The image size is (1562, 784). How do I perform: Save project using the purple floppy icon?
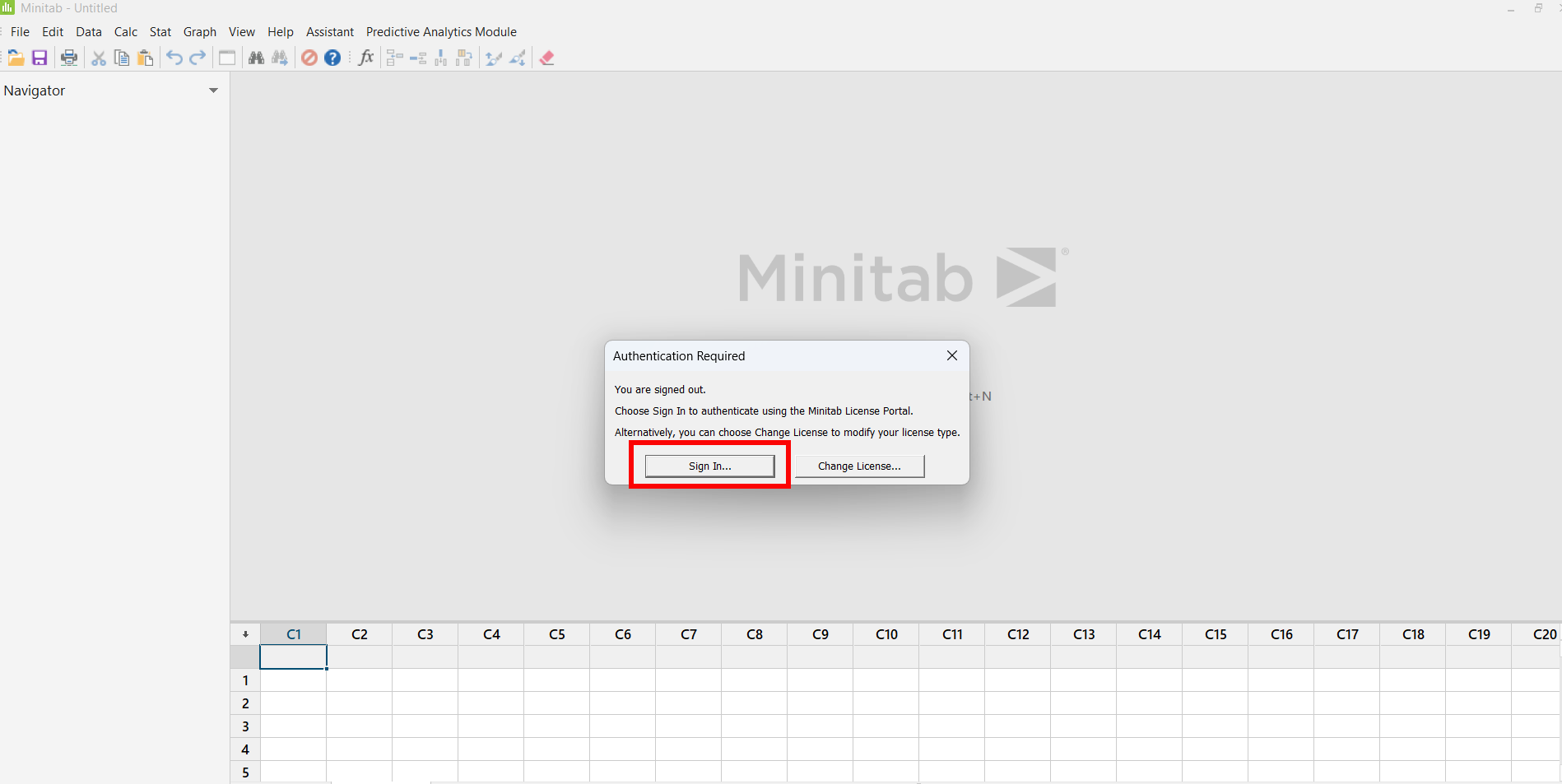[x=40, y=58]
